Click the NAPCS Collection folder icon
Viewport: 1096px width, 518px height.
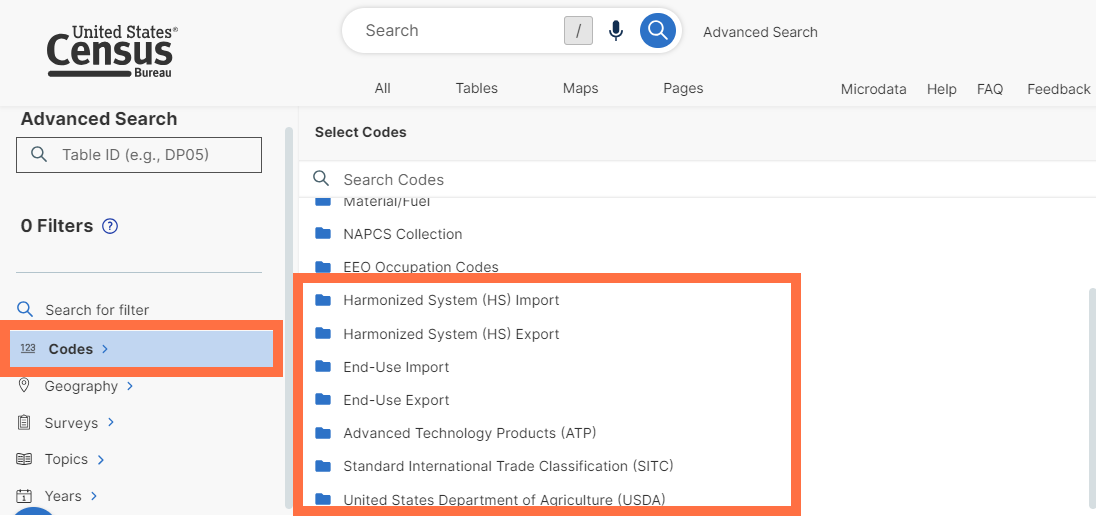322,233
